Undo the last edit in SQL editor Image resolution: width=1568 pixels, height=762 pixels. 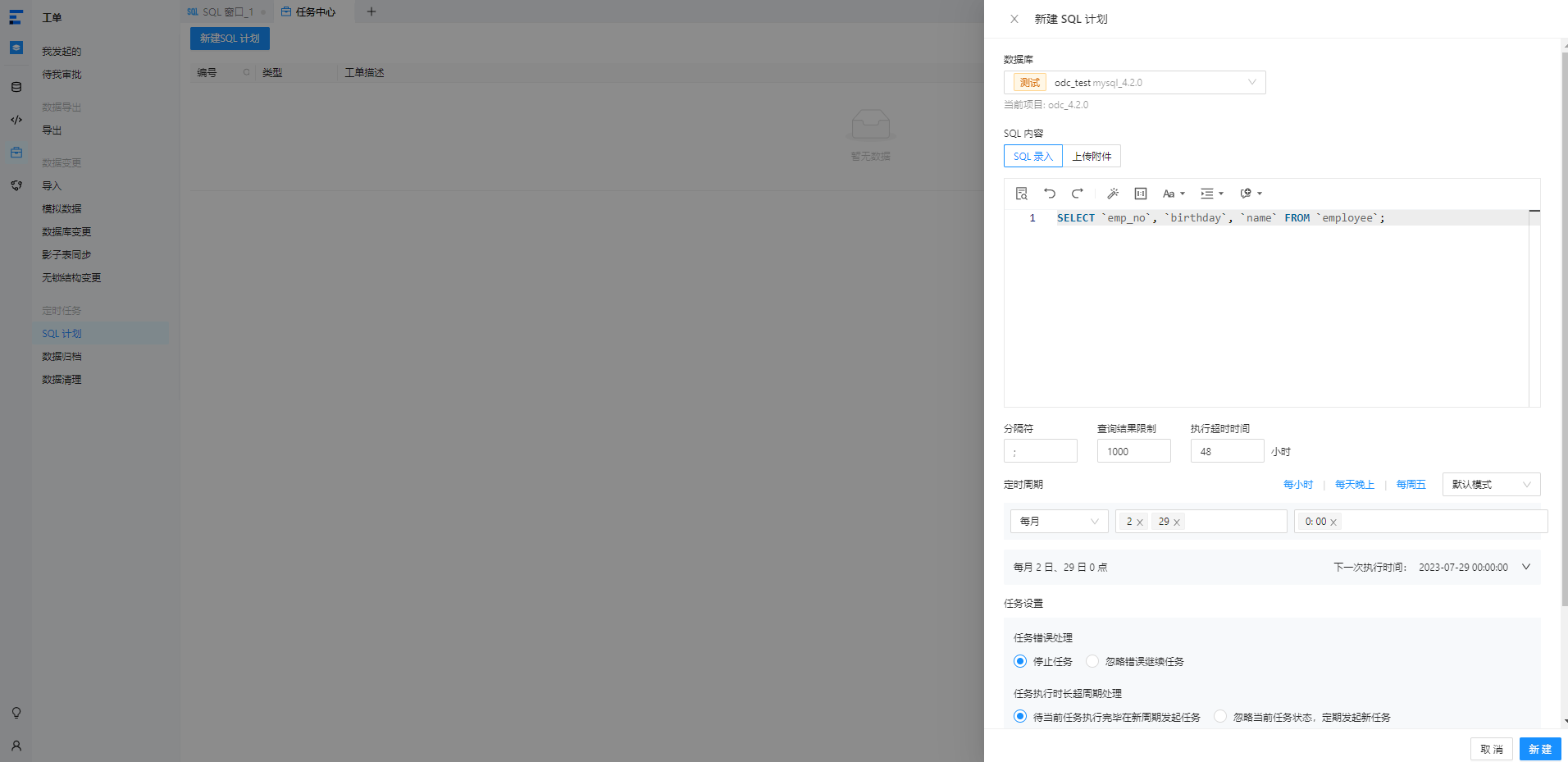point(1050,194)
